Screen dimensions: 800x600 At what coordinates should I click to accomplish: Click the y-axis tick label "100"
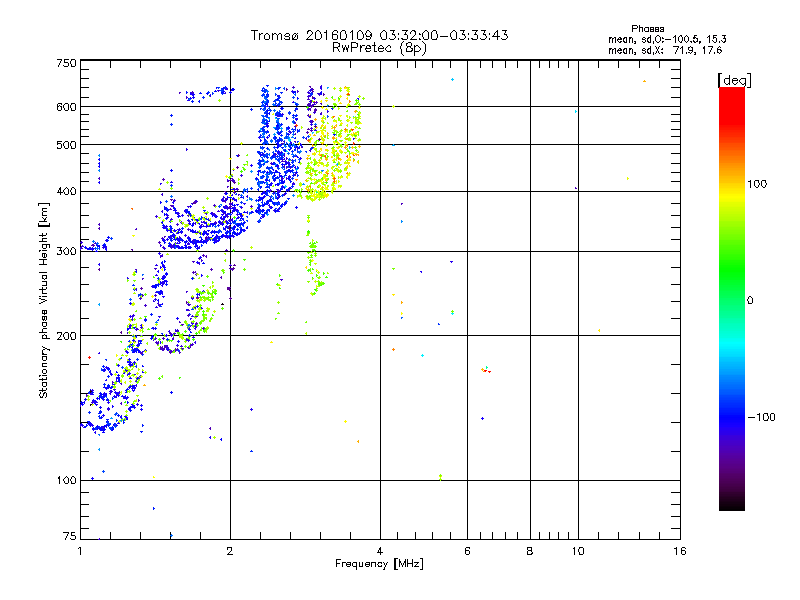66,480
